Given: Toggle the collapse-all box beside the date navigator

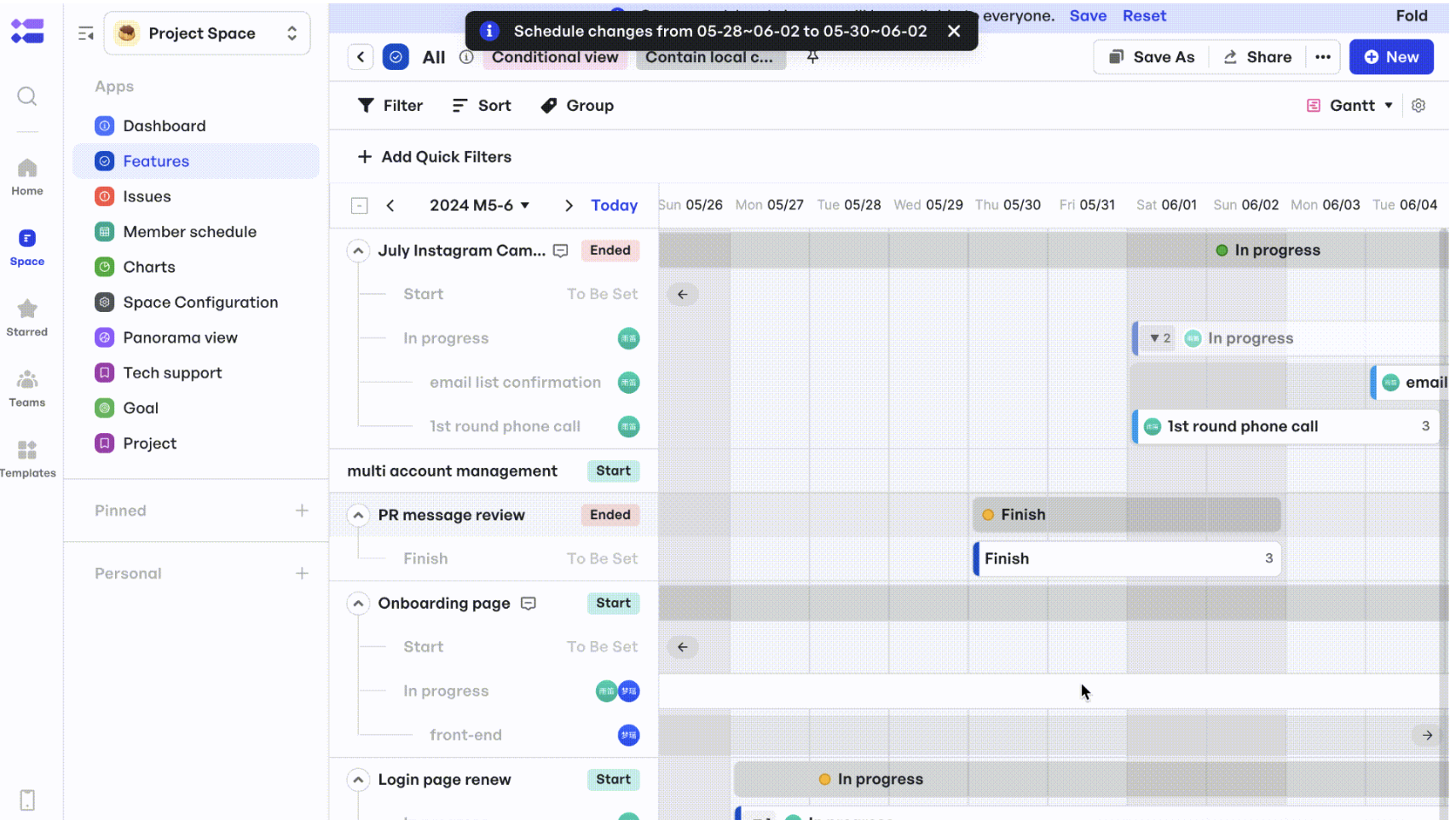Looking at the screenshot, I should (360, 205).
